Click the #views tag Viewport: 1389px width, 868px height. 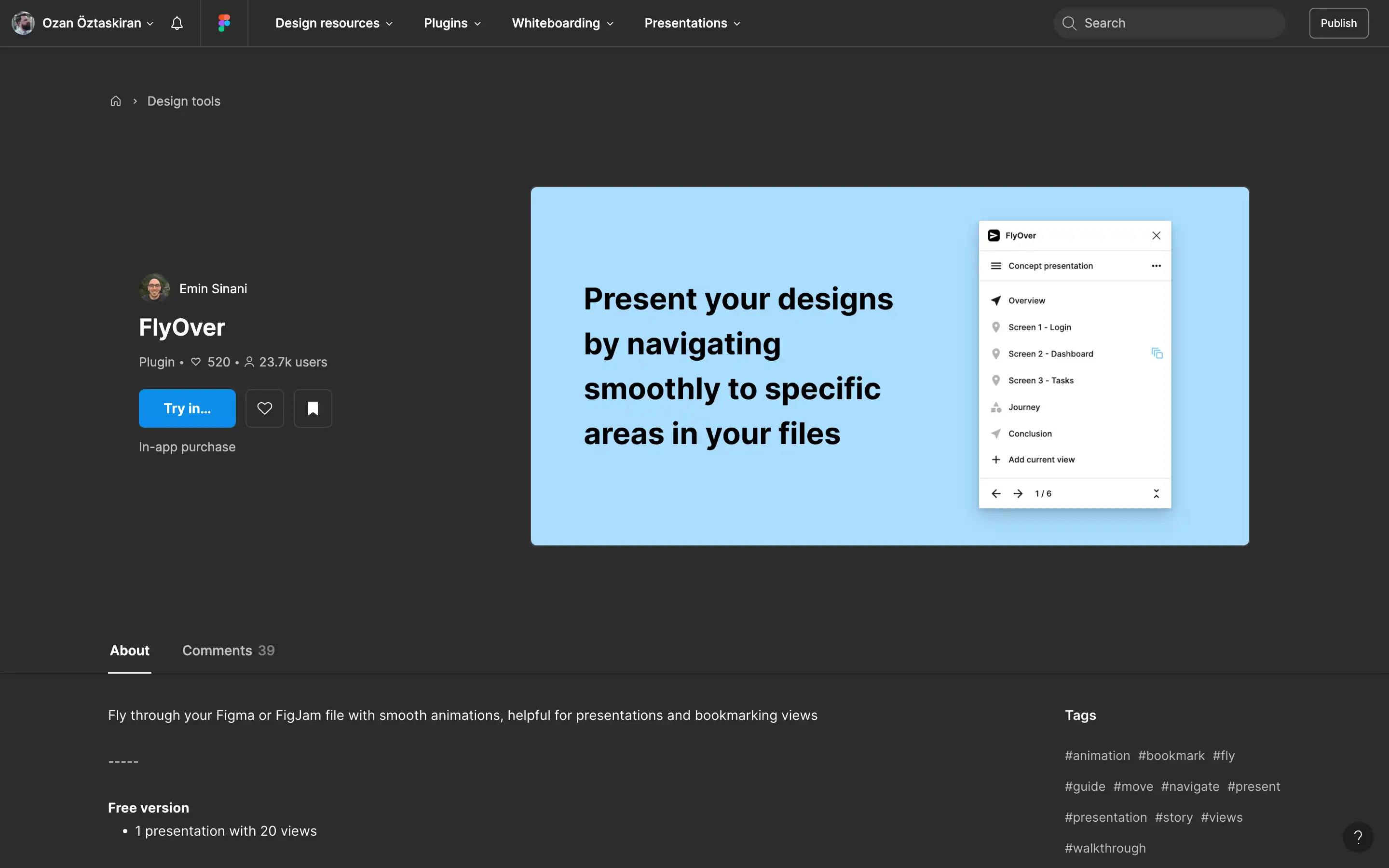coord(1221,817)
